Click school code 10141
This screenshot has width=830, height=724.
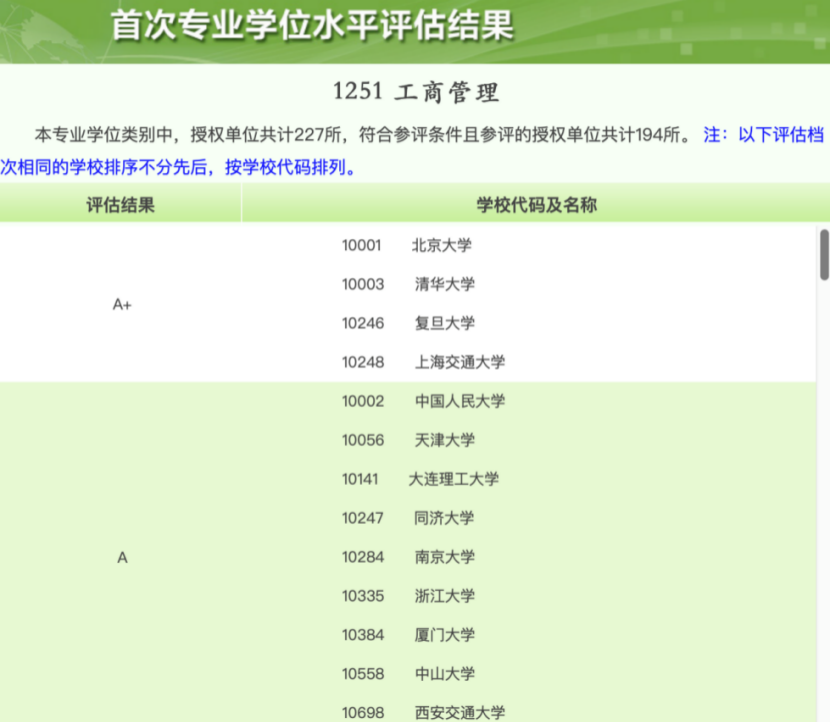click(360, 479)
